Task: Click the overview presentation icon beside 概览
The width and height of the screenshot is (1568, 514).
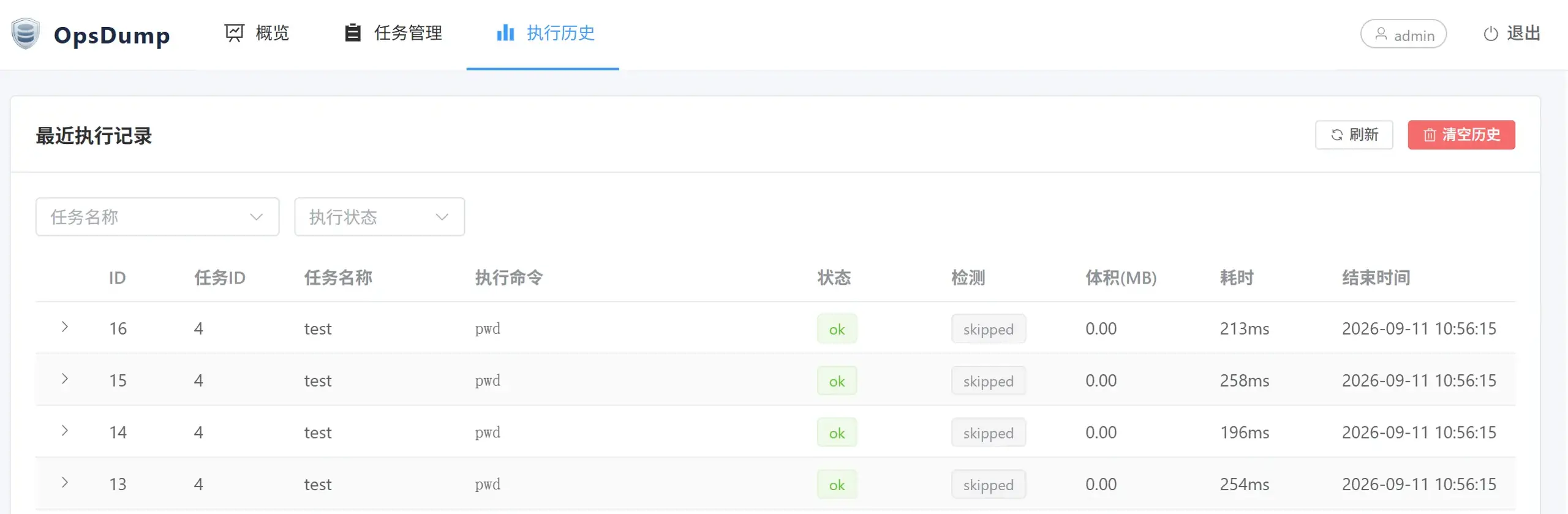Action: pyautogui.click(x=234, y=32)
